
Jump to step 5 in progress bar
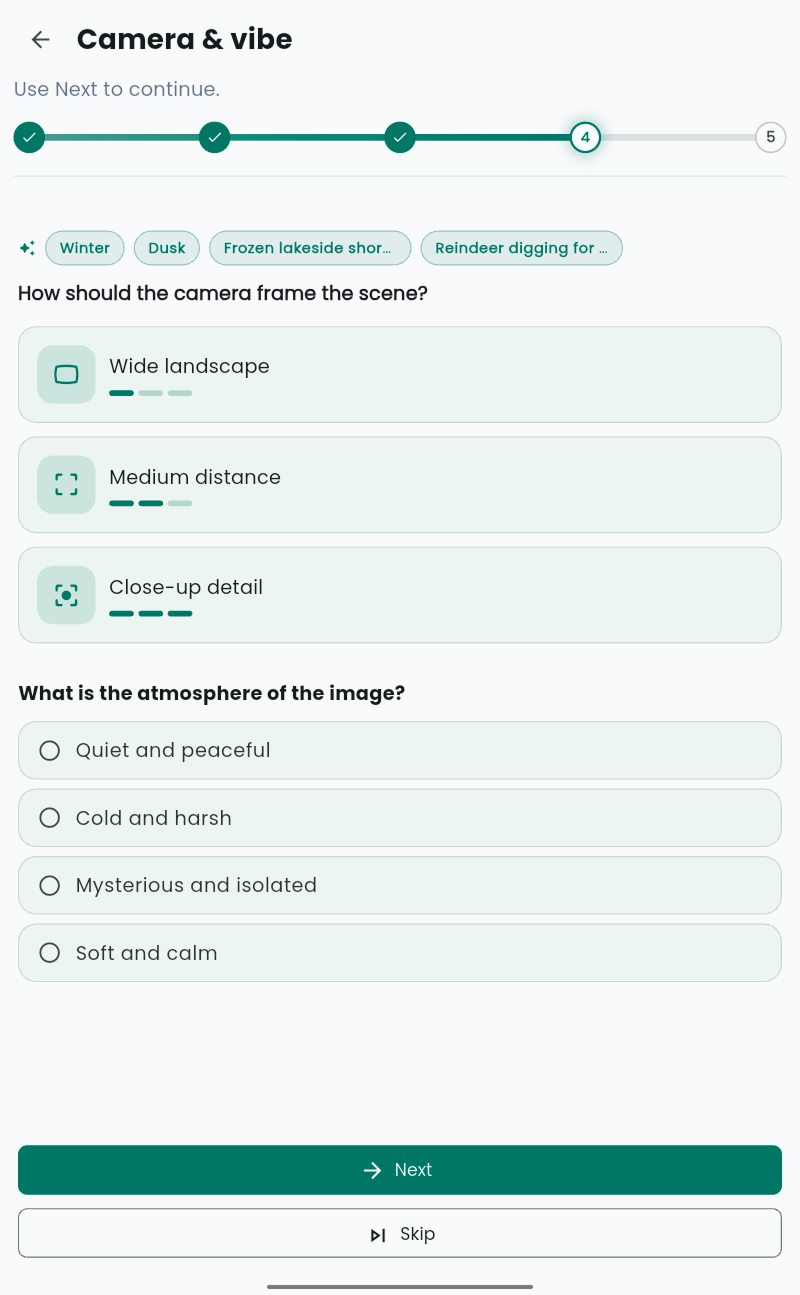(771, 137)
